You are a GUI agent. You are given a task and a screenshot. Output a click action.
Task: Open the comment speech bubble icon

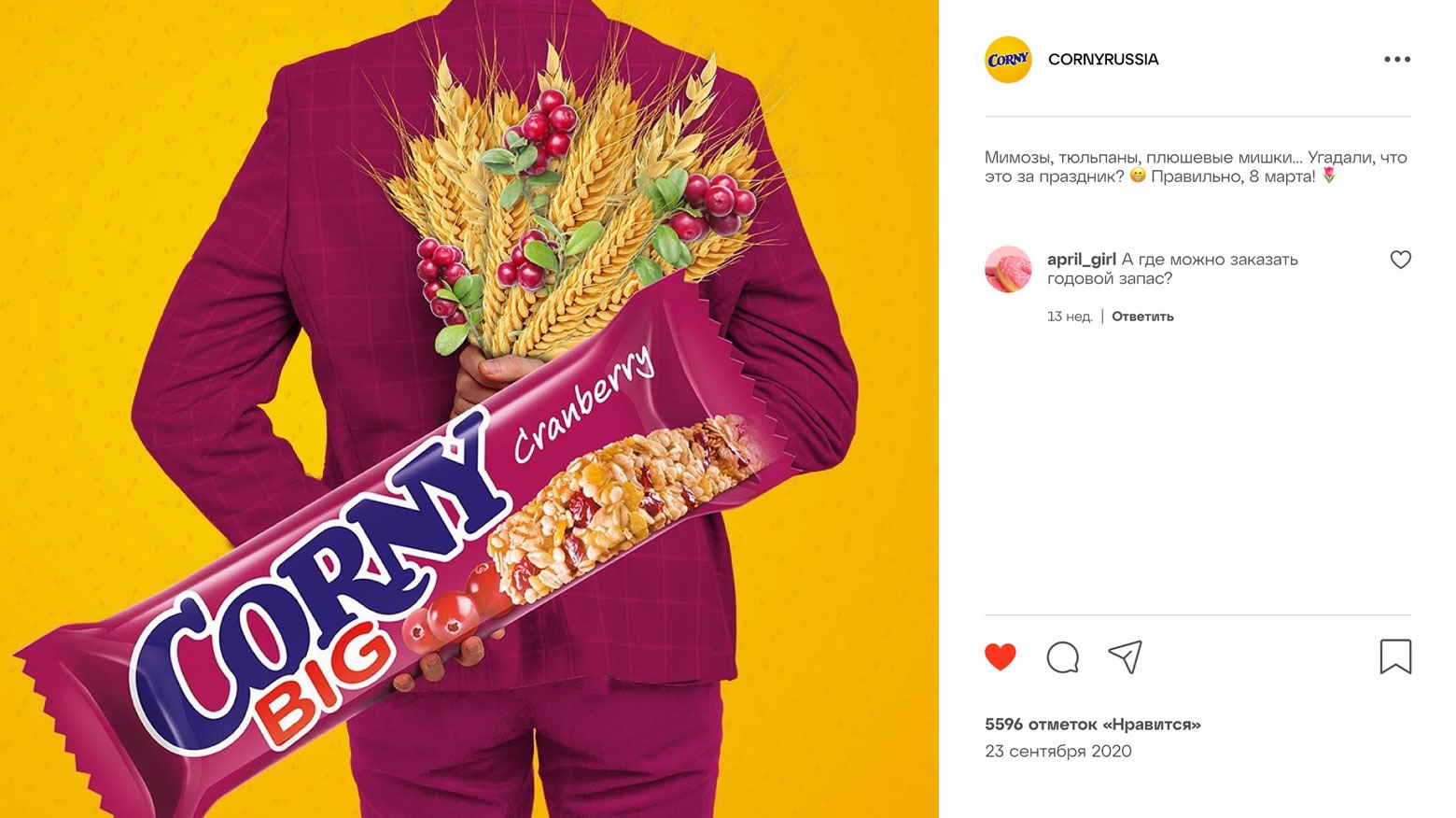[1062, 657]
